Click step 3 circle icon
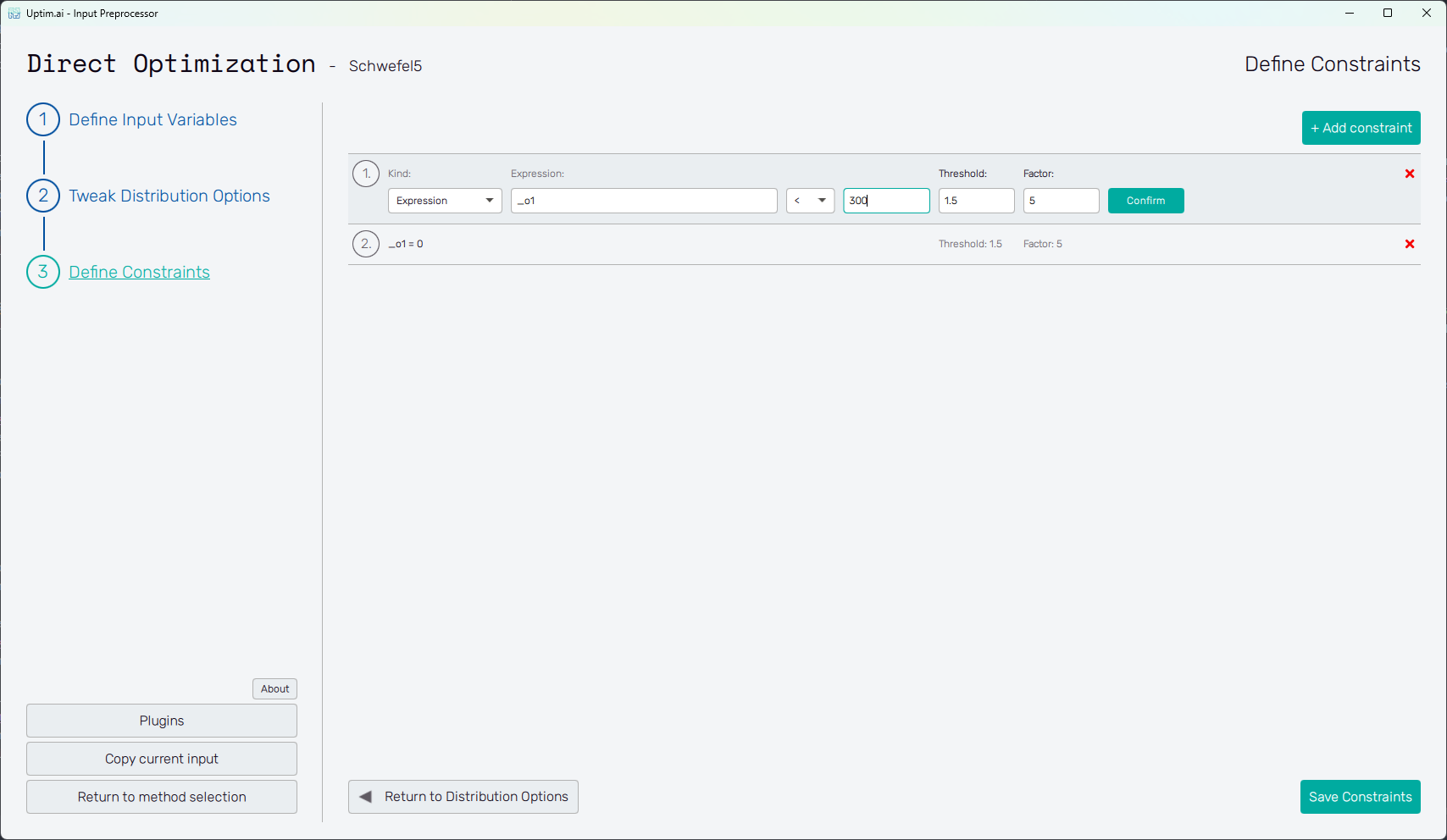 coord(43,272)
